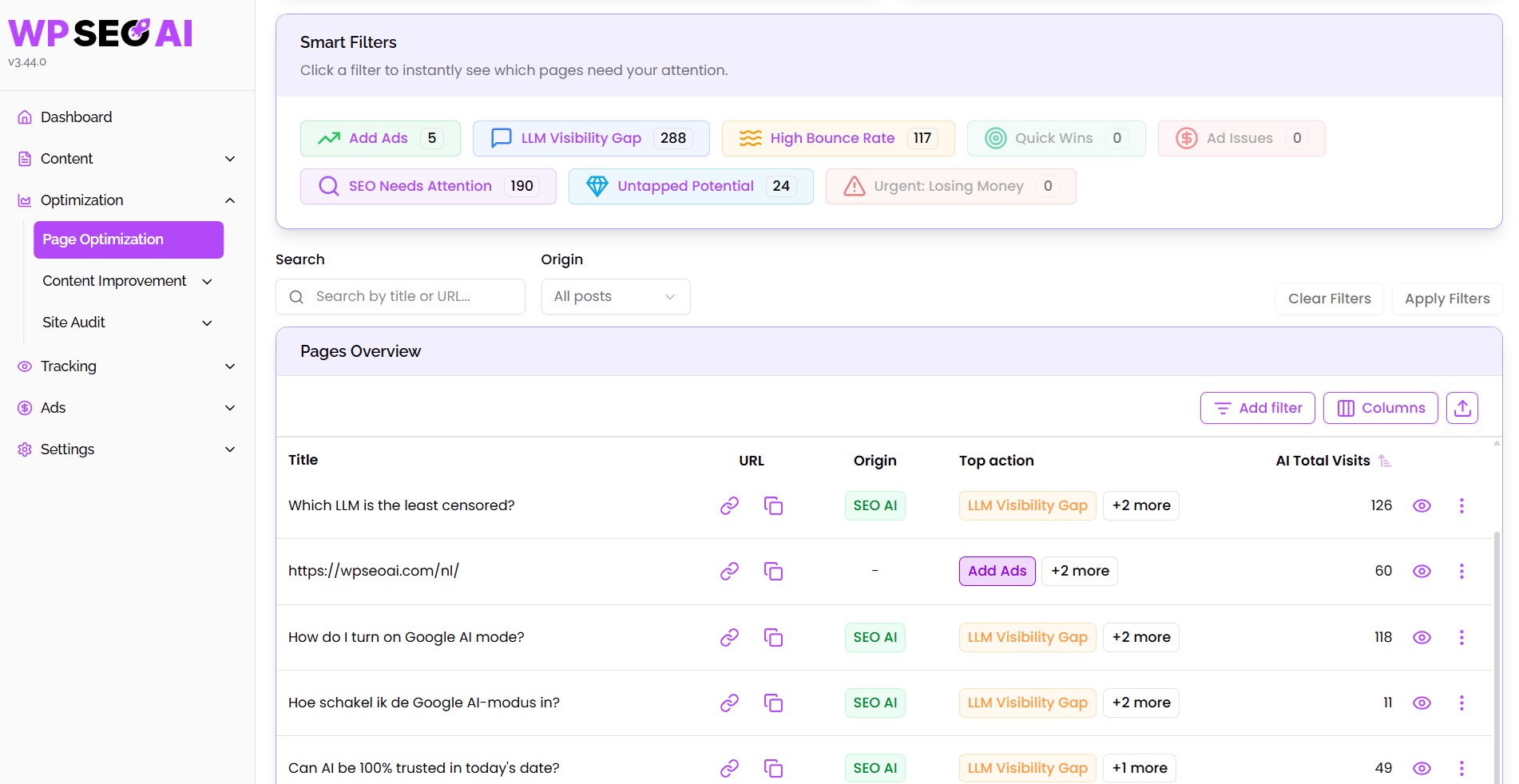
Task: Select Page Optimization menu item
Action: pyautogui.click(x=129, y=240)
